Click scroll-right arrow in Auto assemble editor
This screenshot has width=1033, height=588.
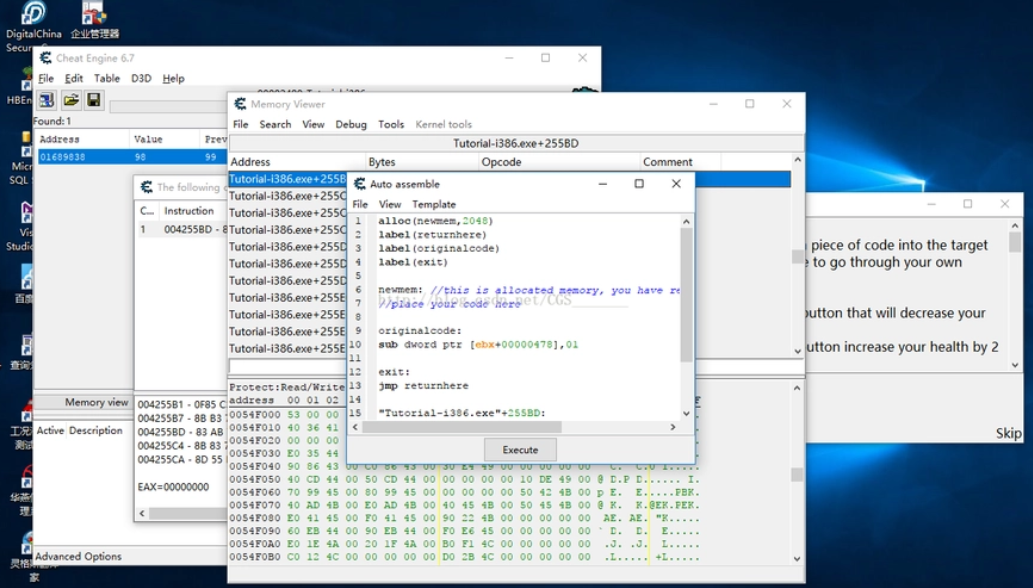tap(673, 427)
